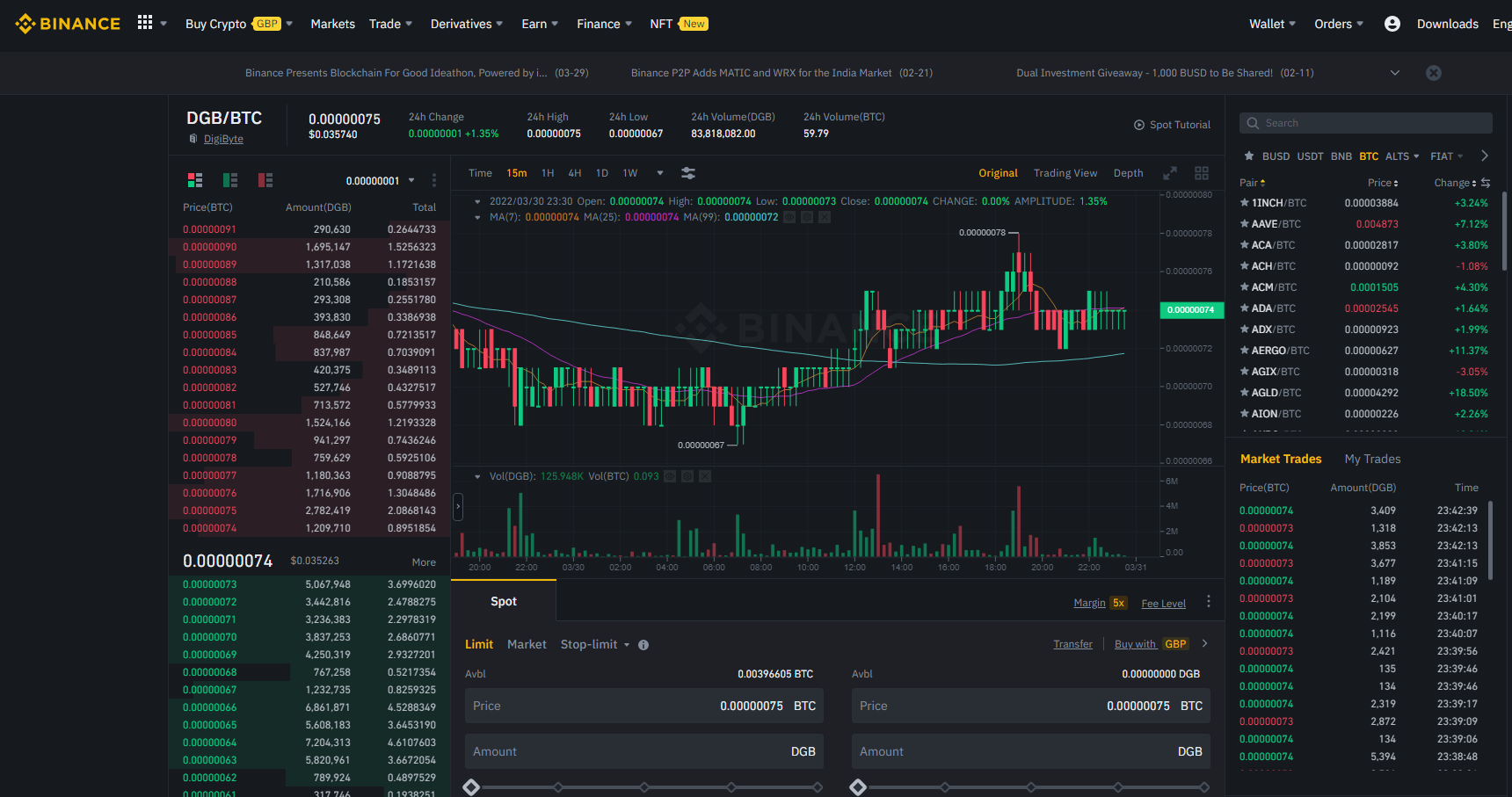Image resolution: width=1512 pixels, height=797 pixels.
Task: Open the Spot Tutorial link
Action: coord(1172,125)
